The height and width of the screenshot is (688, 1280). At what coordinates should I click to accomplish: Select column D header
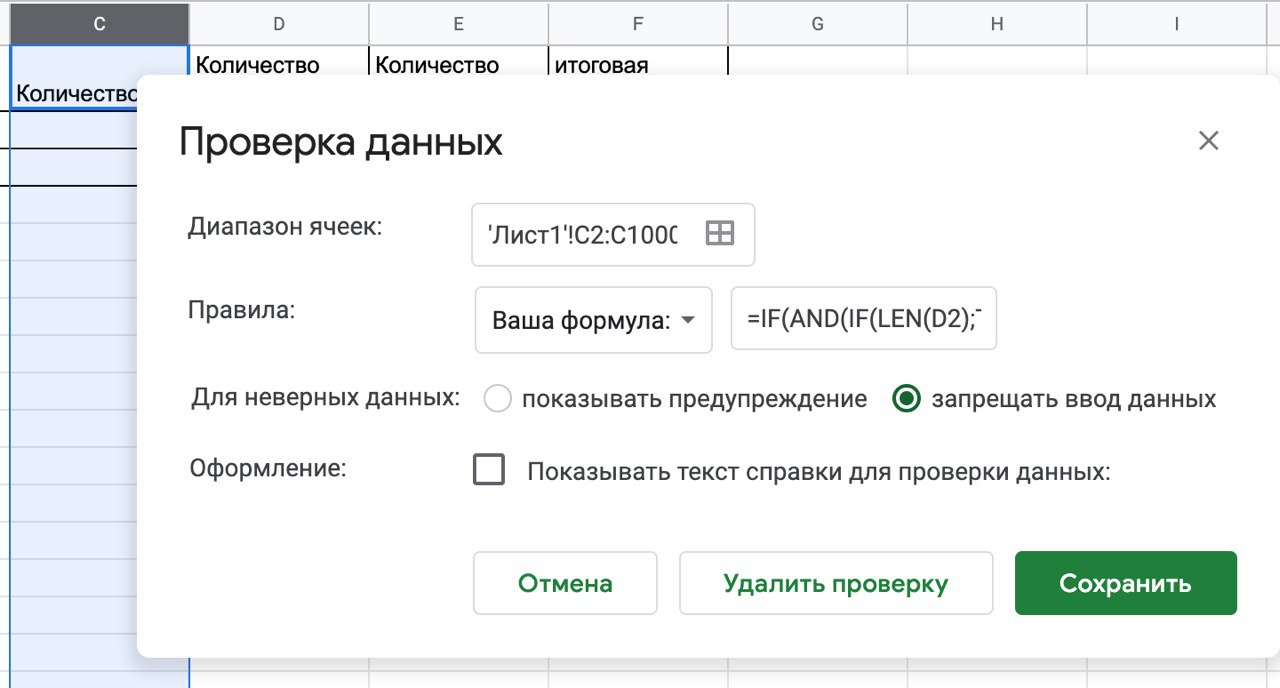pos(278,24)
